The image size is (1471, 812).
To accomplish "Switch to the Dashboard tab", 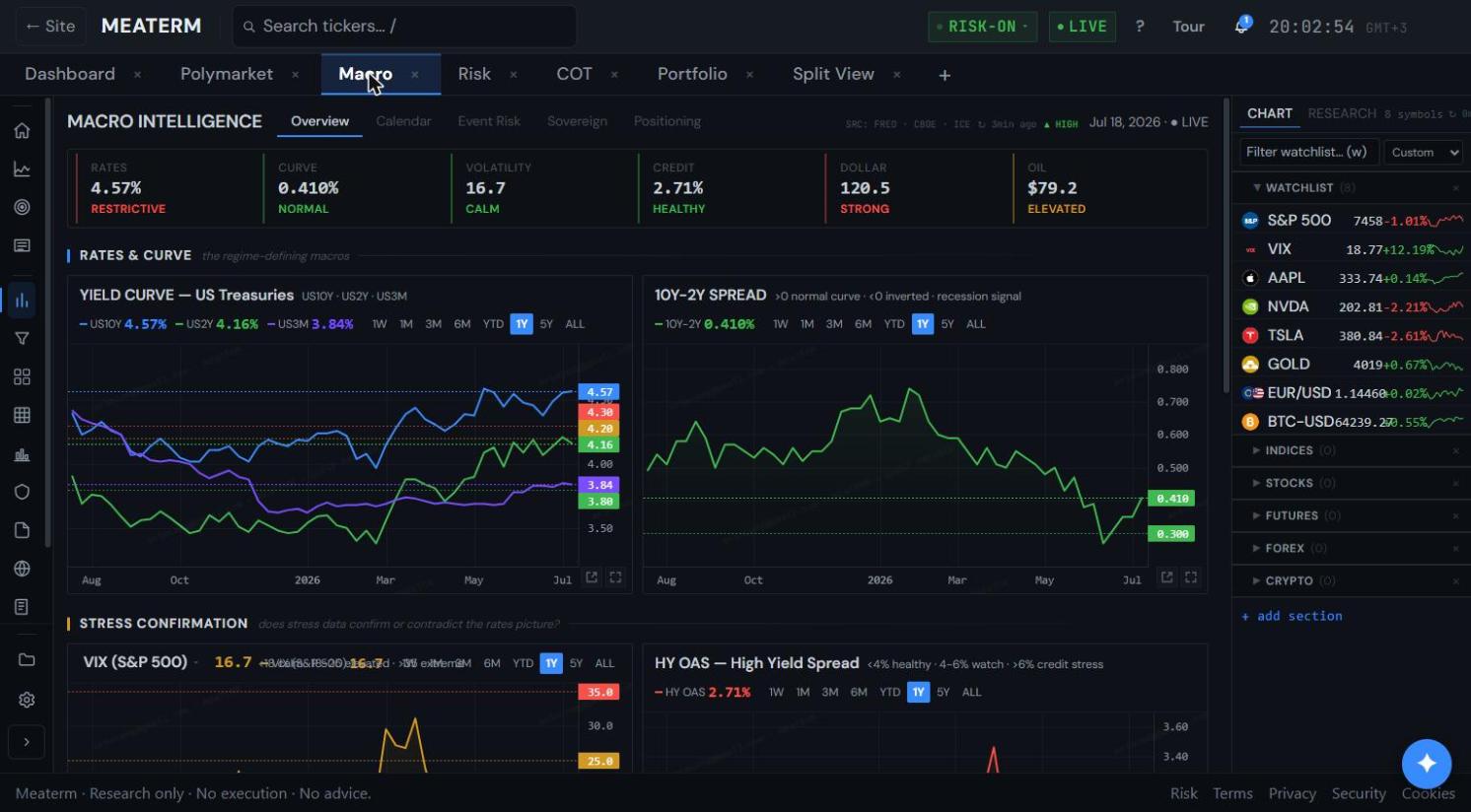I will pos(70,74).
